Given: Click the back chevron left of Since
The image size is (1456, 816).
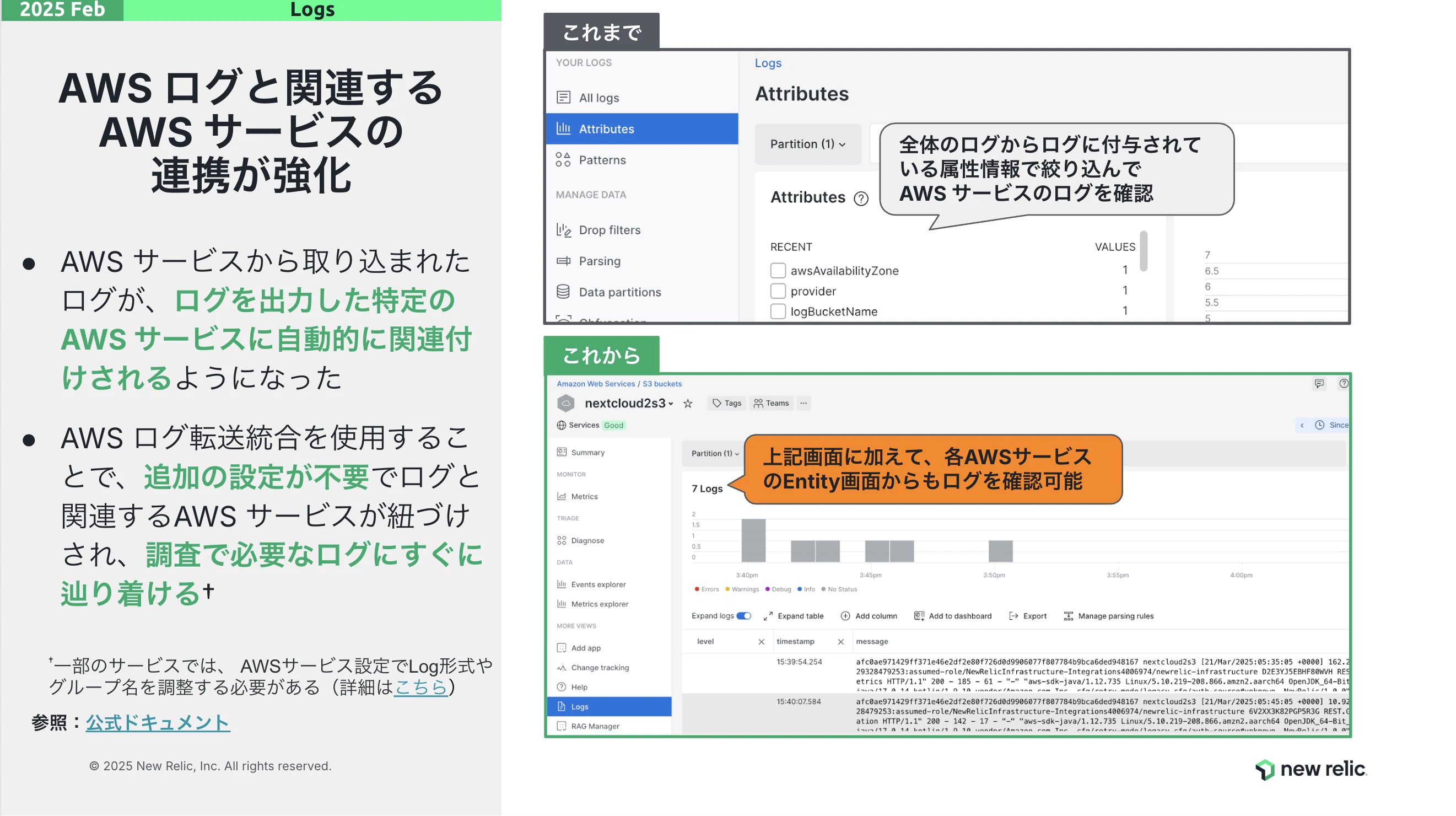Looking at the screenshot, I should point(1302,425).
